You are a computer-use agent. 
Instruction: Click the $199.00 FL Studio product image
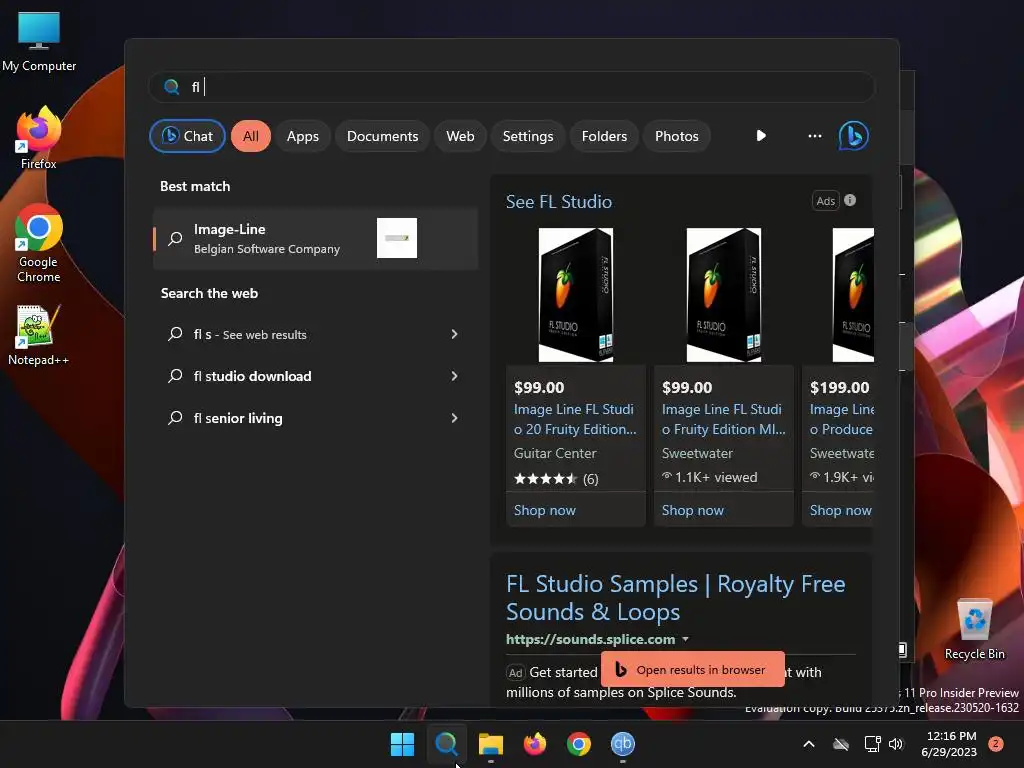pos(853,295)
